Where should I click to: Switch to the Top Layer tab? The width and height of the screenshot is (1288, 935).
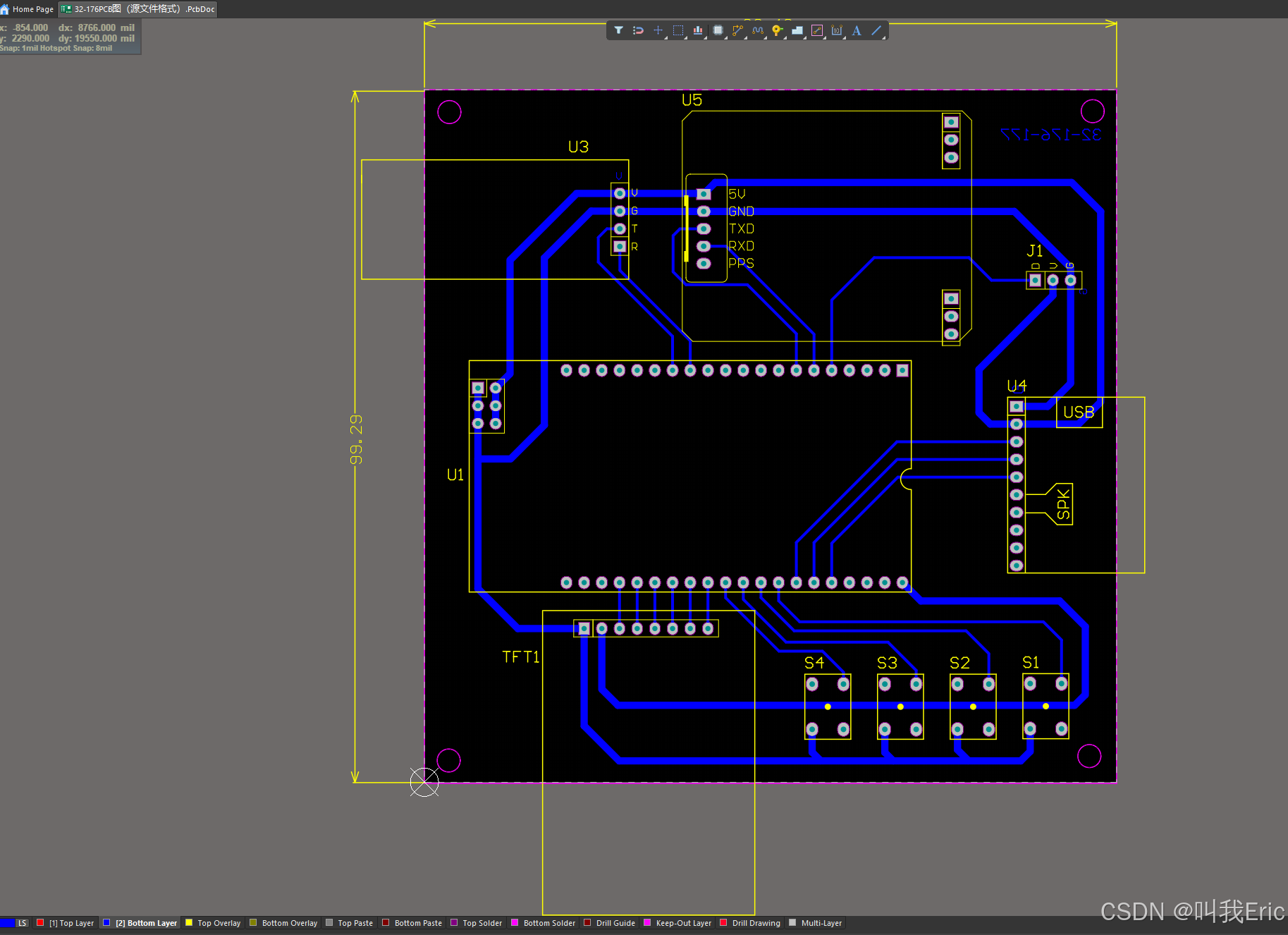tap(65, 923)
